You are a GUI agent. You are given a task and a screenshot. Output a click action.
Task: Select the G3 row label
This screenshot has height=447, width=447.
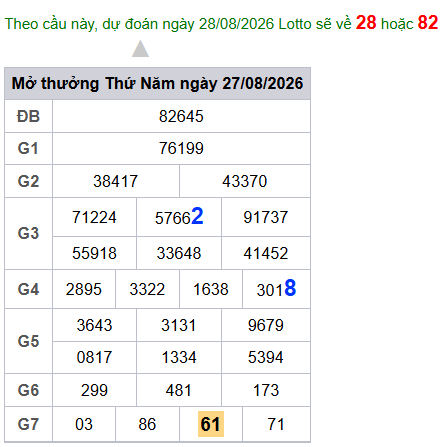pyautogui.click(x=28, y=233)
